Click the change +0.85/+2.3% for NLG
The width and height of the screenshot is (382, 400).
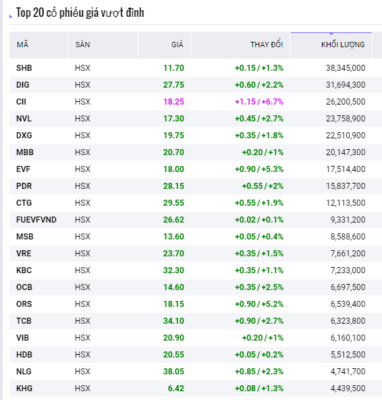coord(259,371)
